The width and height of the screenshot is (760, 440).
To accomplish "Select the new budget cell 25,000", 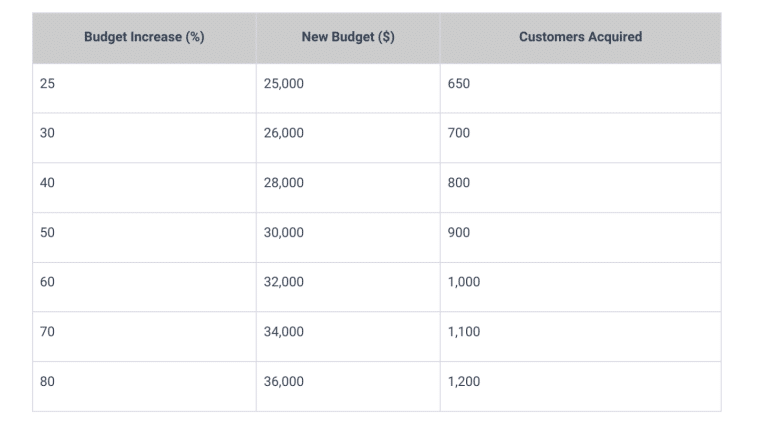I will tap(348, 88).
